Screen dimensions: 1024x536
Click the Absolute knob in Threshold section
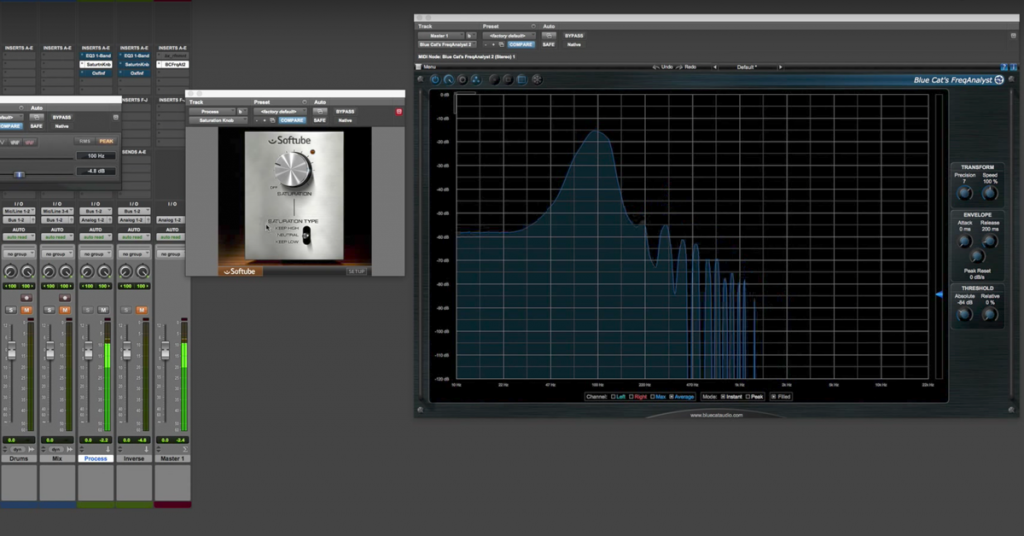click(x=965, y=315)
